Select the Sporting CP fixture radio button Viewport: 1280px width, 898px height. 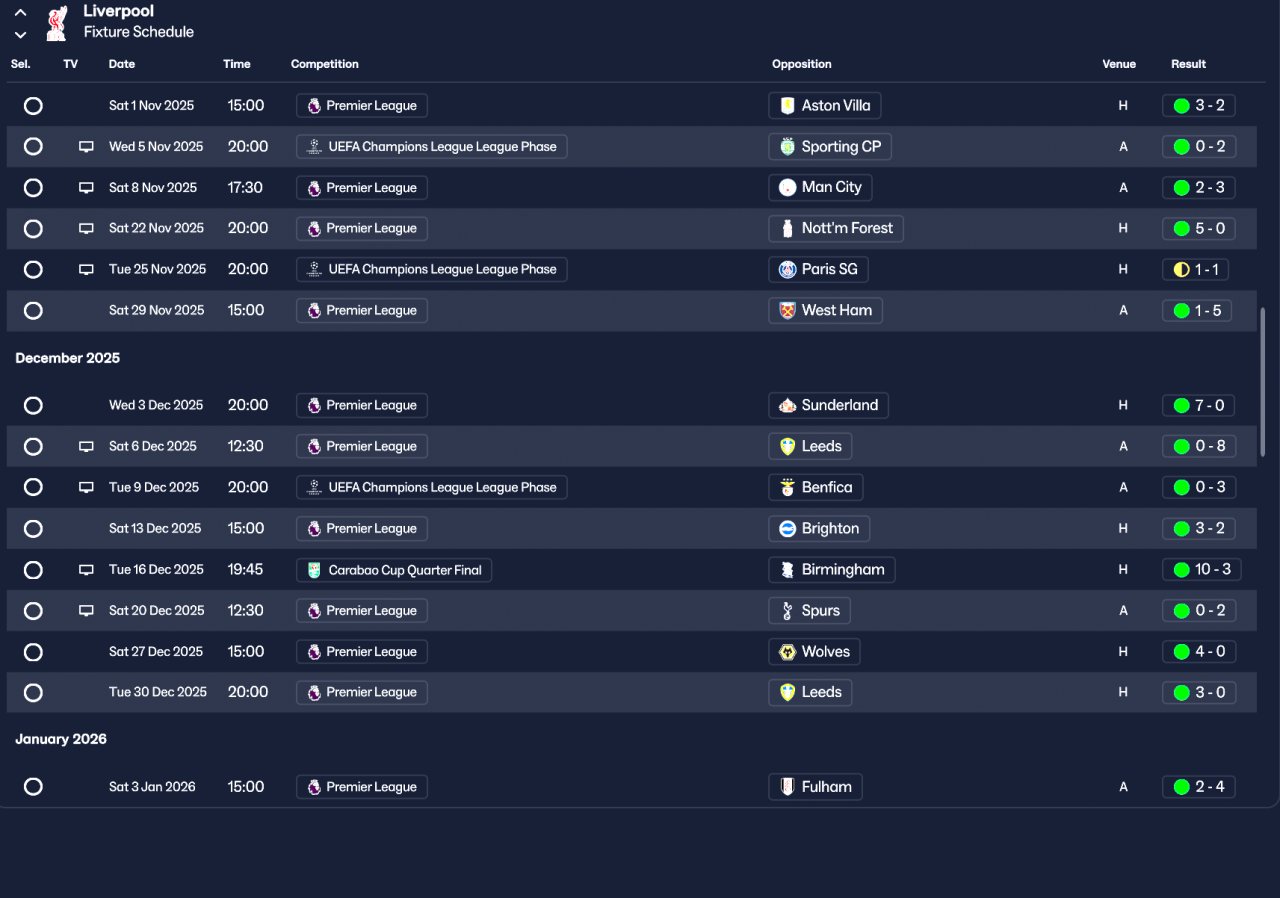tap(33, 147)
